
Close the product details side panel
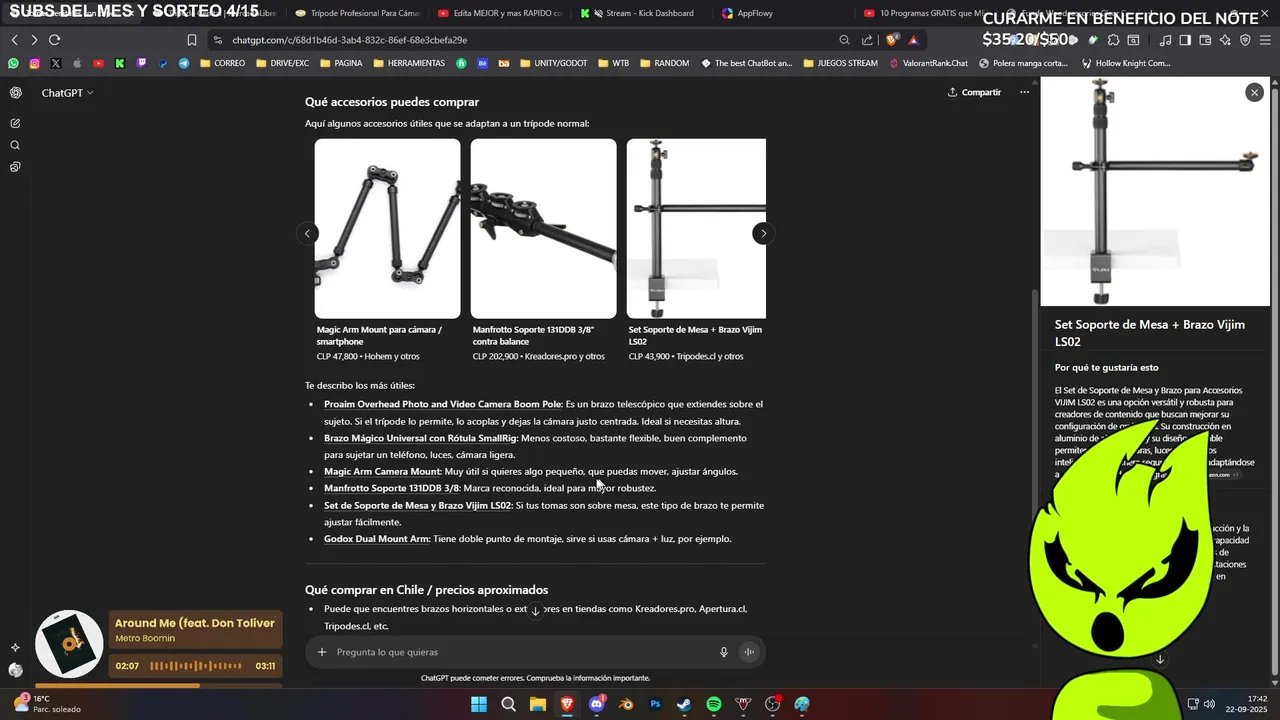pyautogui.click(x=1254, y=92)
